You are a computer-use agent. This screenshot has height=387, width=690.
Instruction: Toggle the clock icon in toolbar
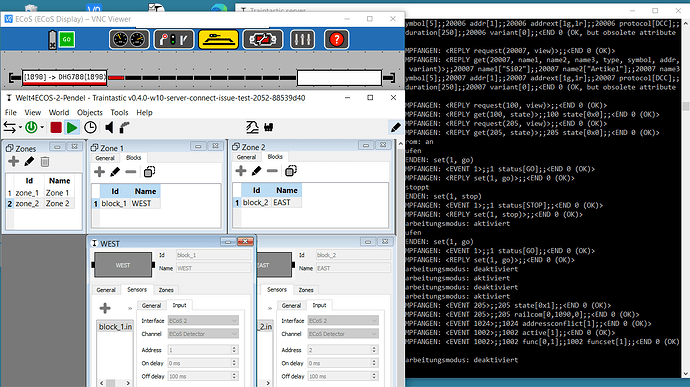[x=90, y=128]
